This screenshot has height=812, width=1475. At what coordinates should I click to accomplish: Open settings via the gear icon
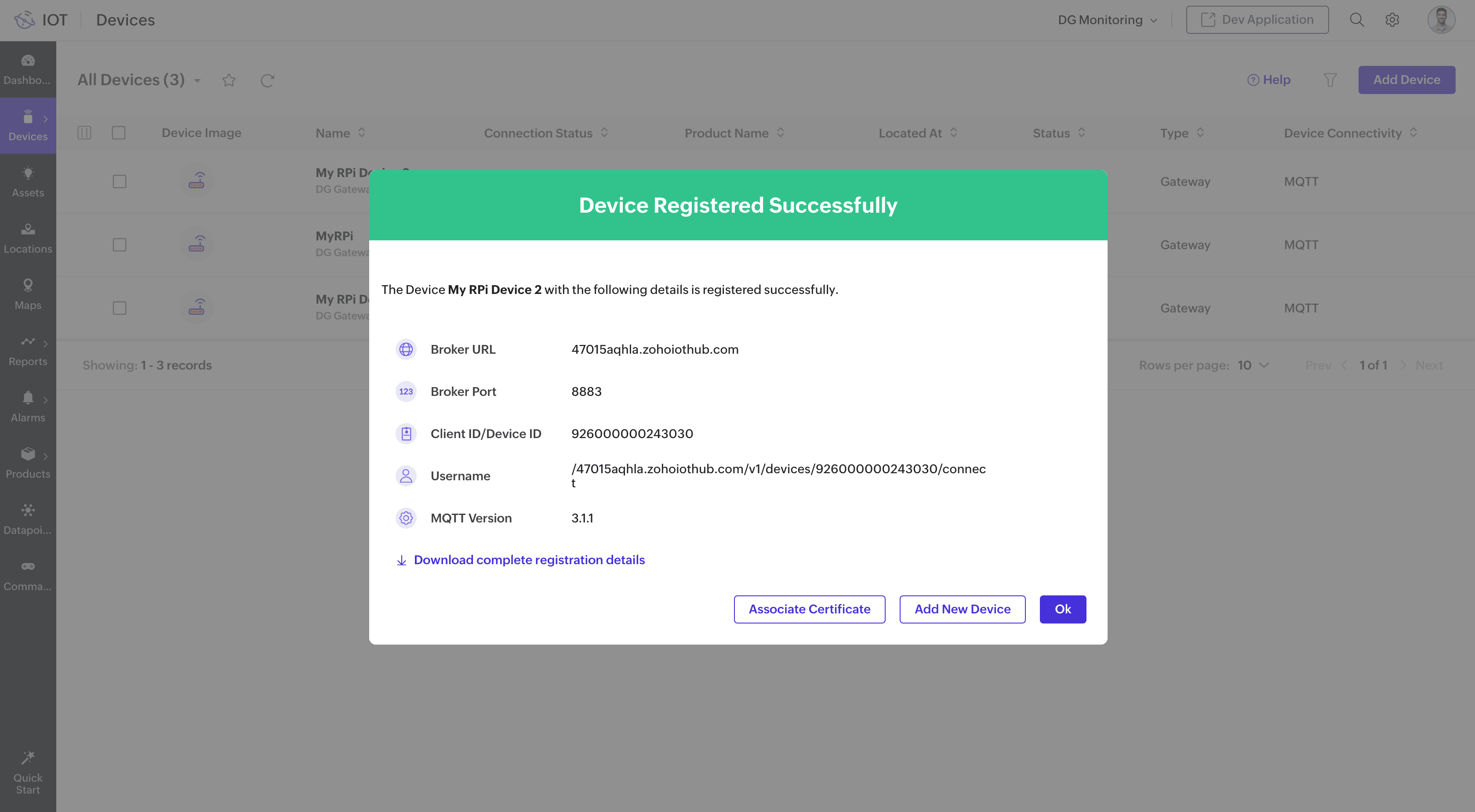pyautogui.click(x=1392, y=20)
